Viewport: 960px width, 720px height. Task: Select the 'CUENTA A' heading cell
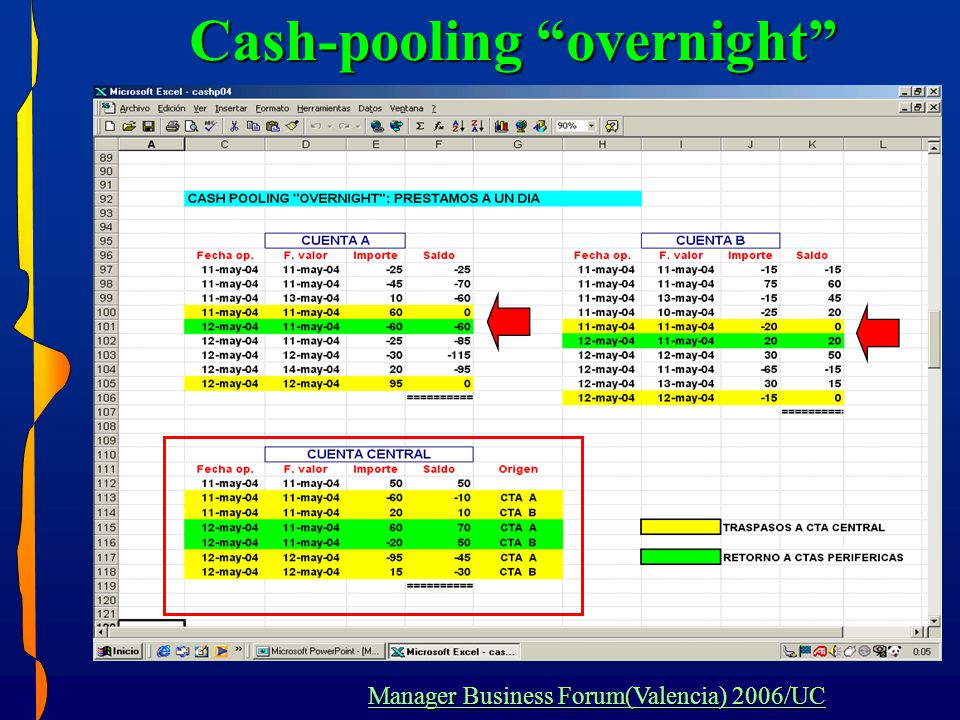pyautogui.click(x=335, y=240)
